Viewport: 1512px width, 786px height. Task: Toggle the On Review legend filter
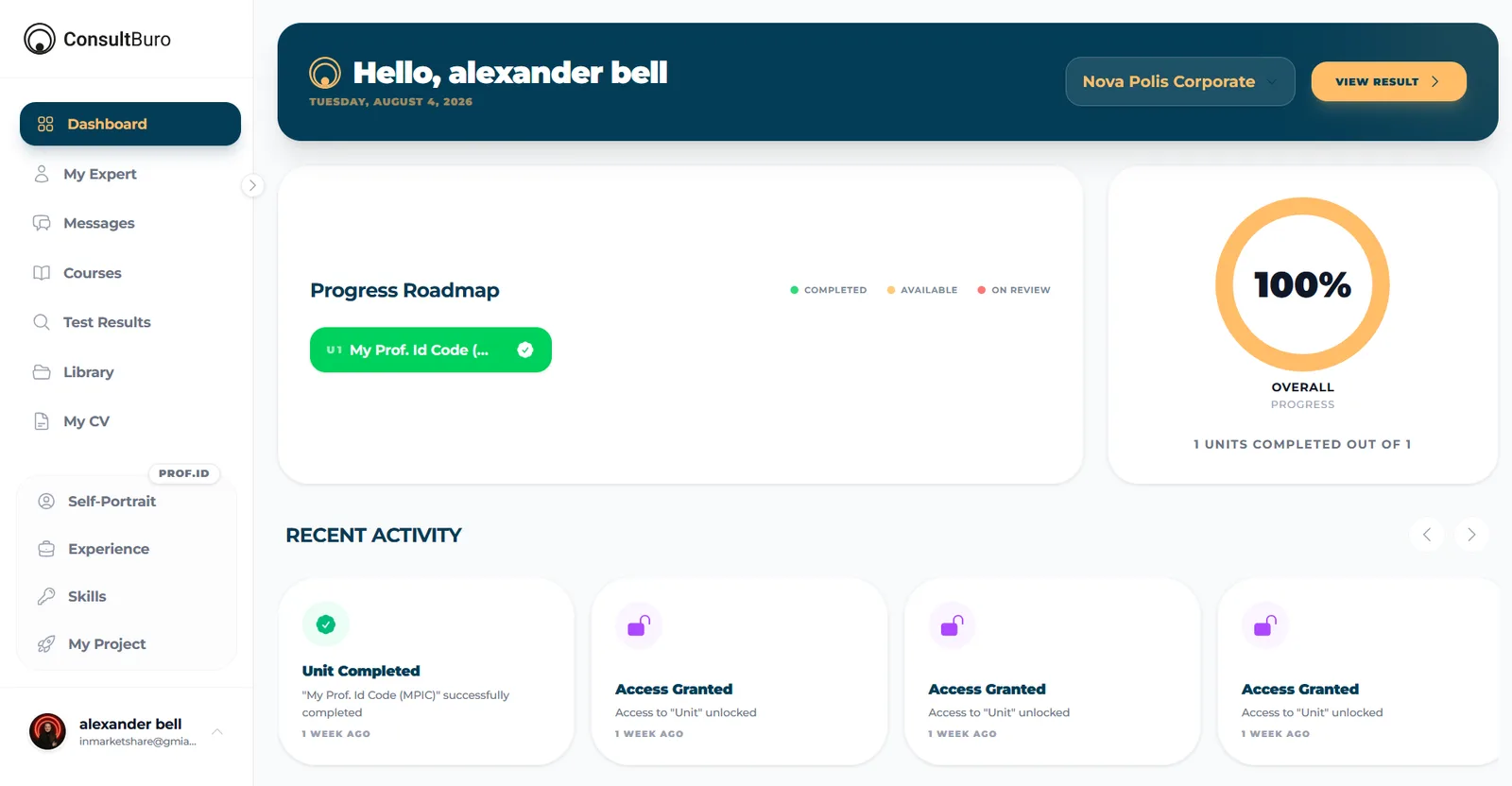(x=1014, y=290)
